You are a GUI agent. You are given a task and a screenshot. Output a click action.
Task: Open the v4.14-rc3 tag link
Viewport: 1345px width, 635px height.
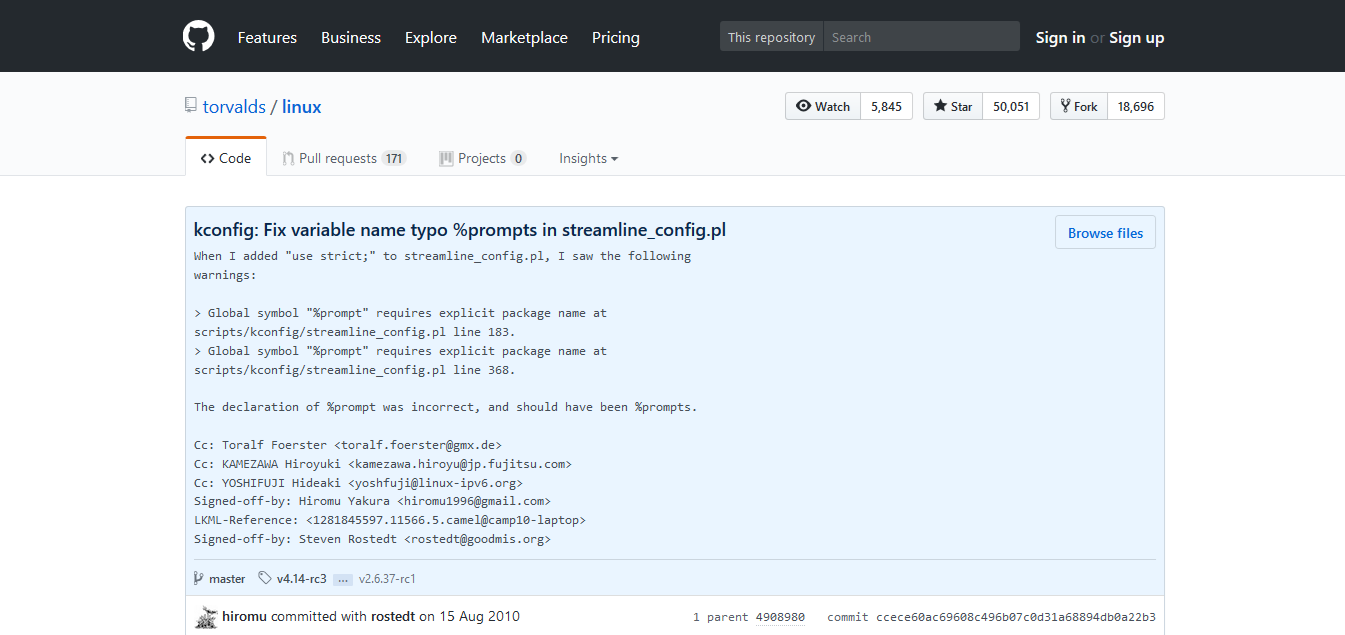tap(302, 578)
